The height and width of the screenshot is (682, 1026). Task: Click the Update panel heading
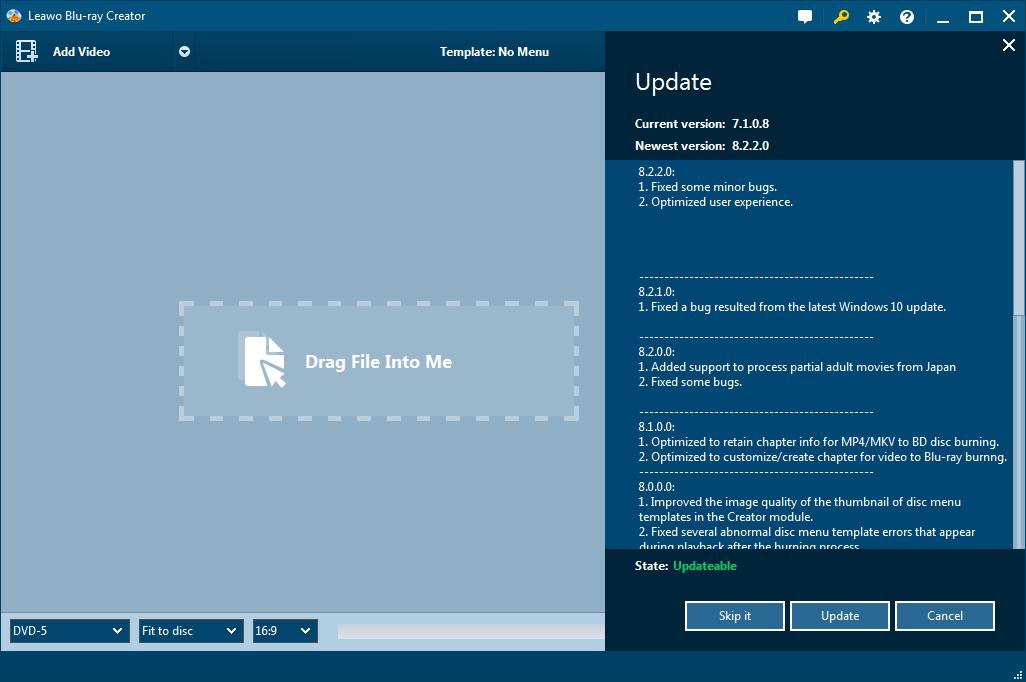[673, 82]
